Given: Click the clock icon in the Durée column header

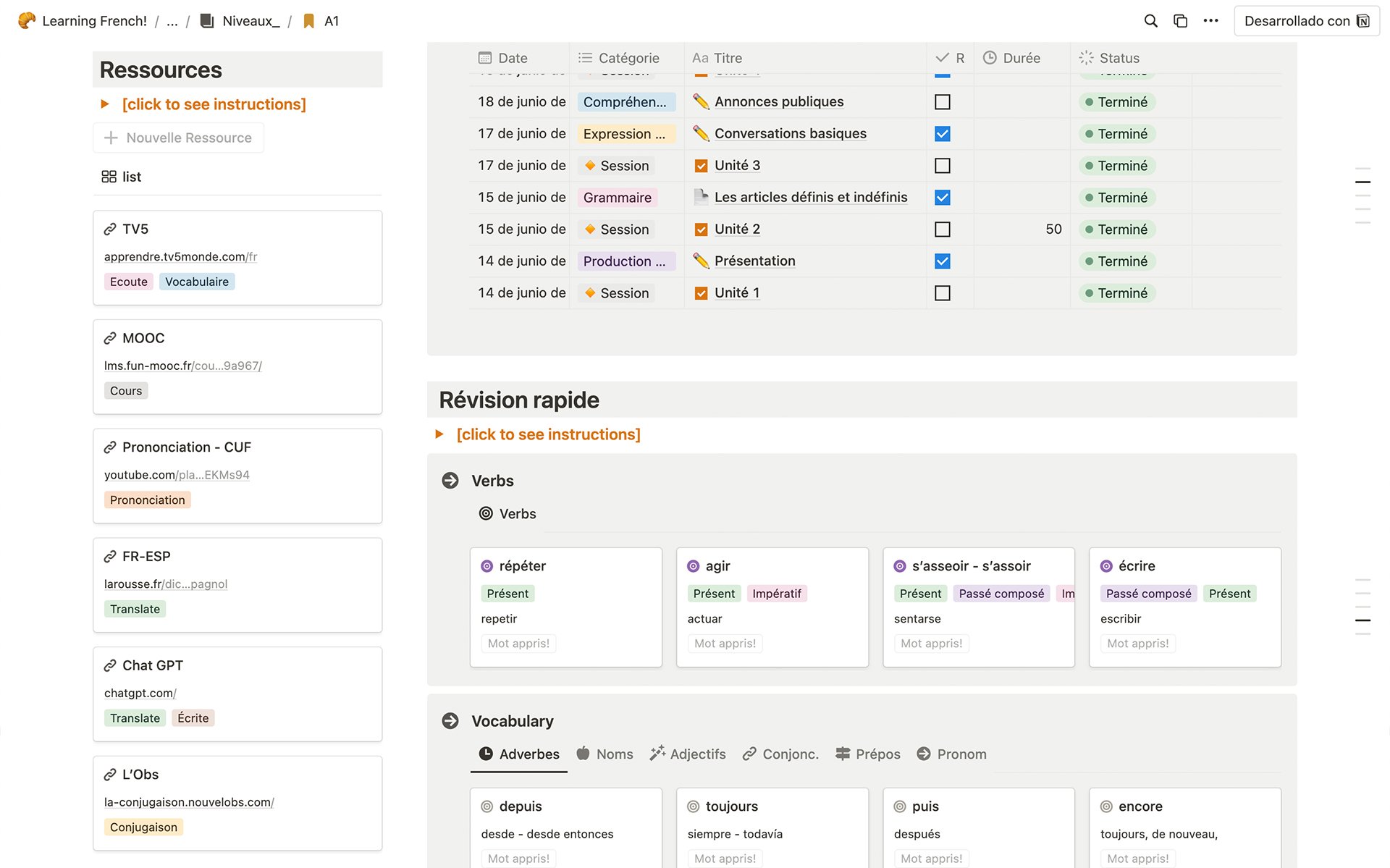Looking at the screenshot, I should tap(989, 58).
